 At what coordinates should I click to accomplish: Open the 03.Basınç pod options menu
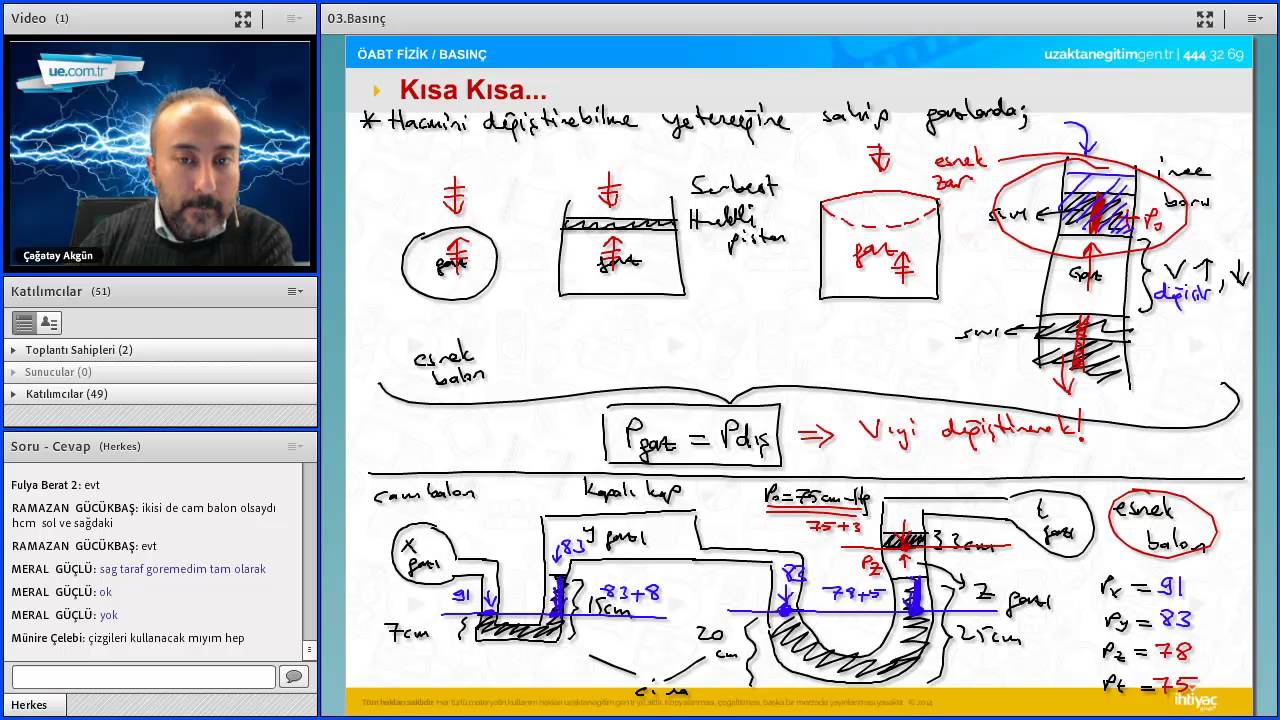pos(1255,19)
